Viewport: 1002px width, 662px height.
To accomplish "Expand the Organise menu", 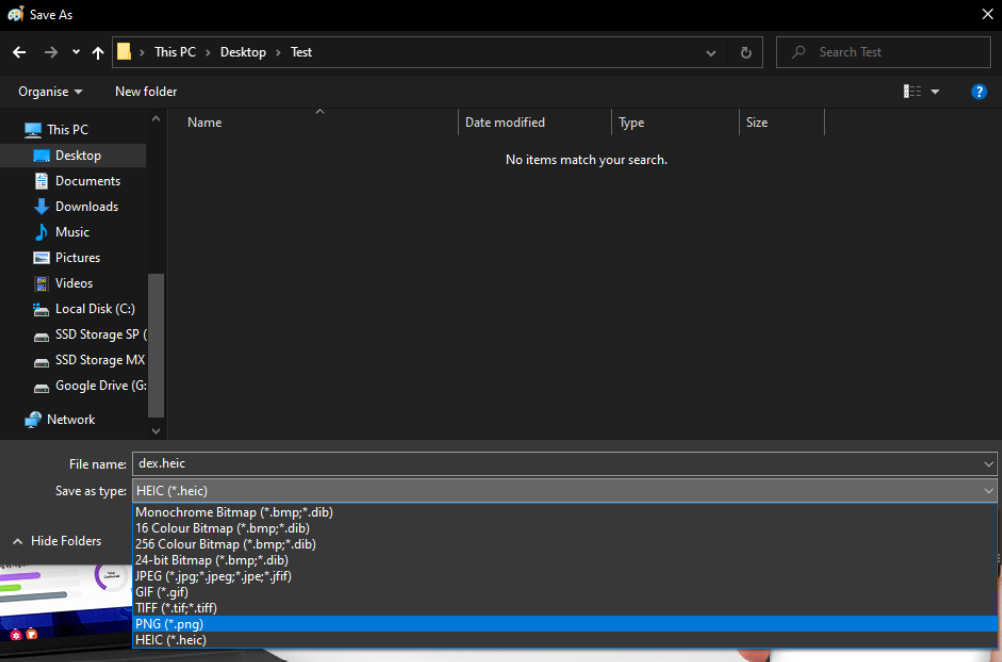I will point(50,91).
